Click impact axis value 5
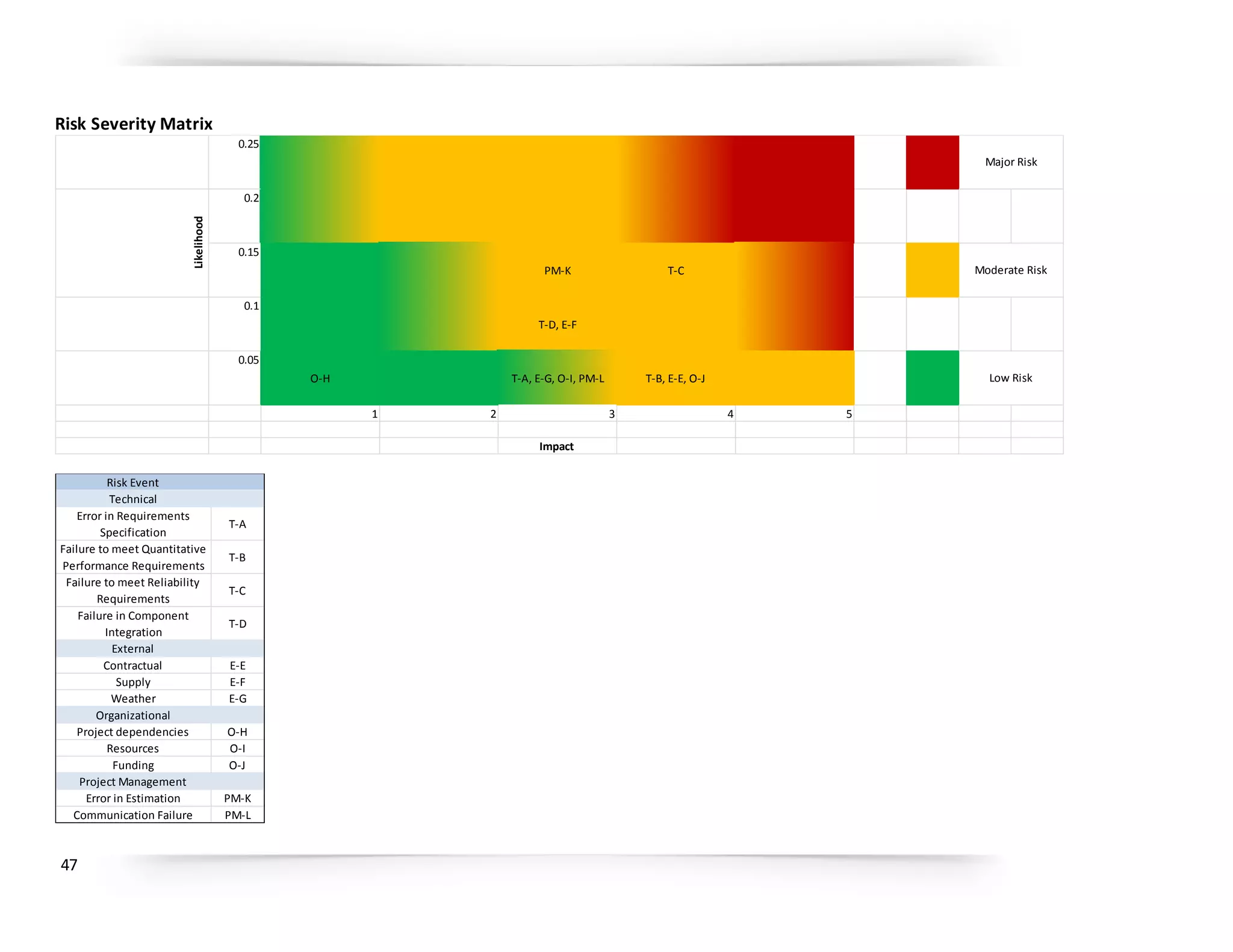 pos(849,414)
